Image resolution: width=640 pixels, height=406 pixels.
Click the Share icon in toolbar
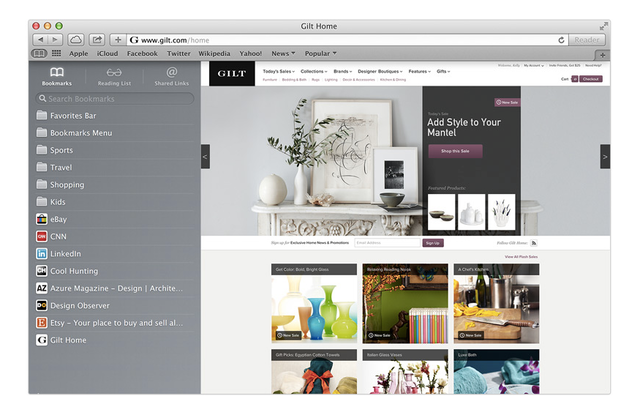click(97, 39)
